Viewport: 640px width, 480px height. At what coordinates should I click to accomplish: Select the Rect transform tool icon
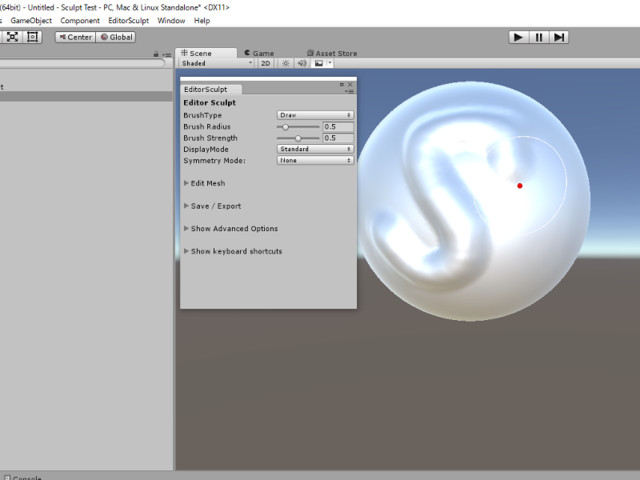point(32,37)
